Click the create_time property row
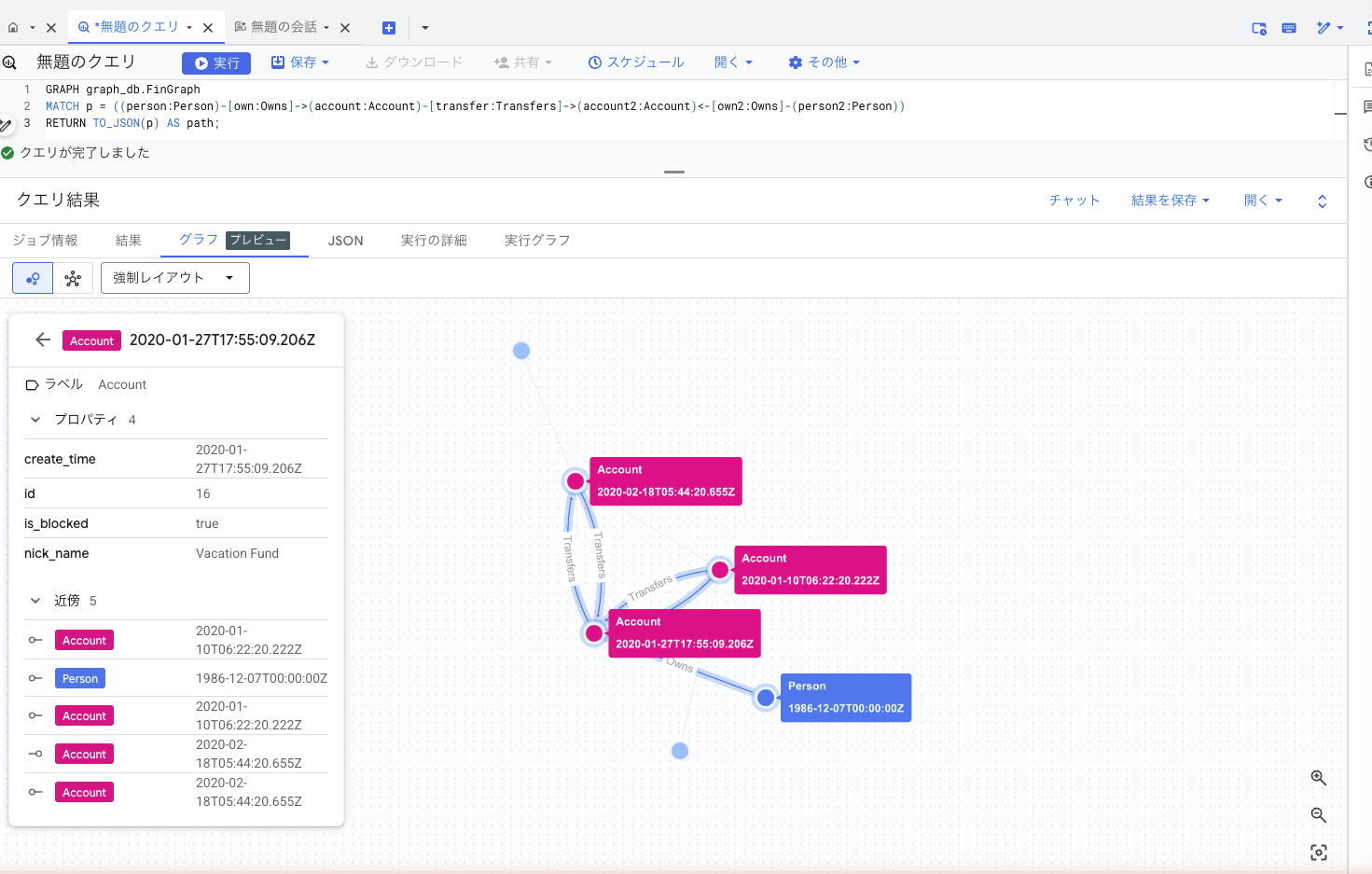 click(x=176, y=459)
